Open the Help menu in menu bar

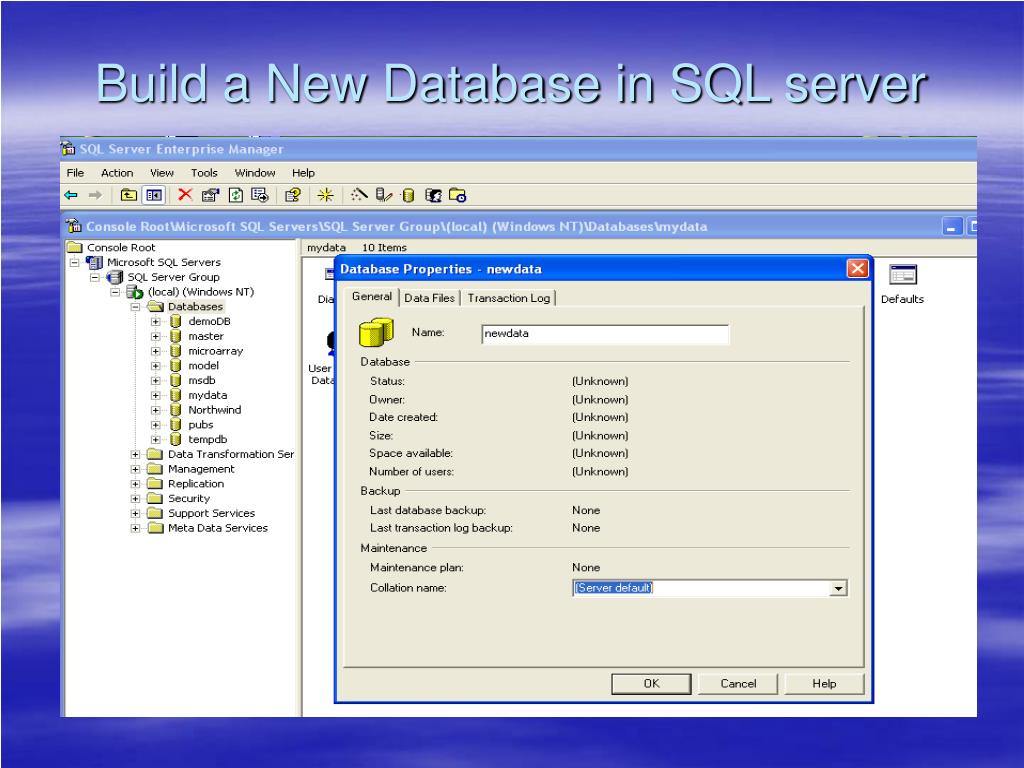coord(303,172)
